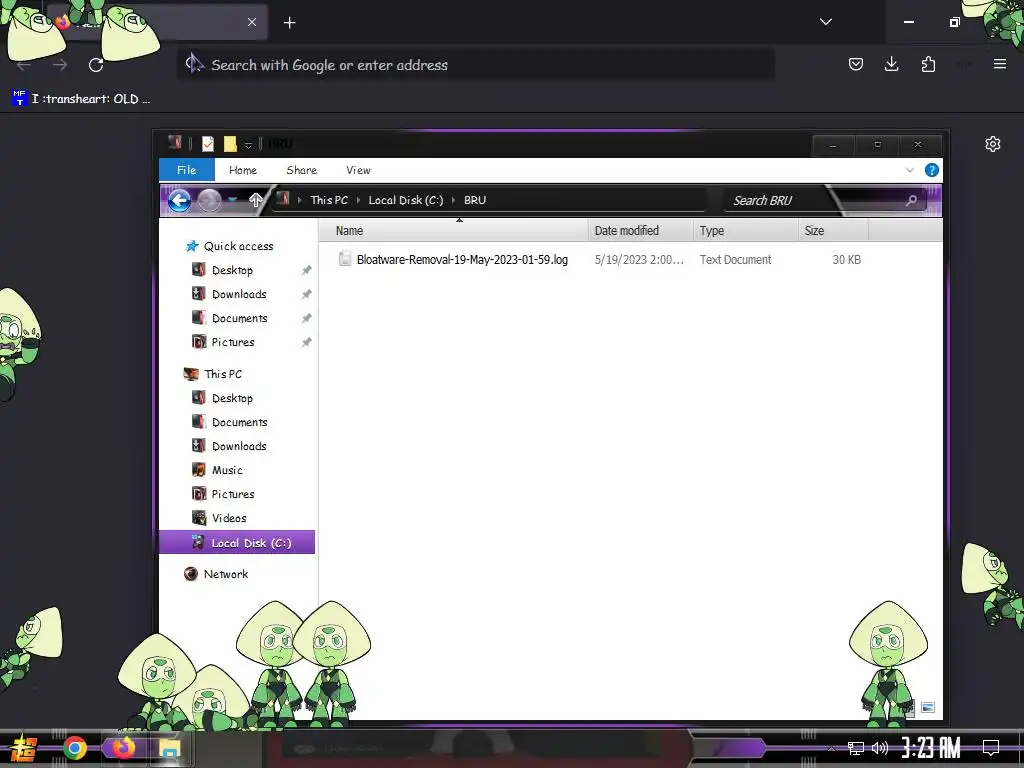Image resolution: width=1024 pixels, height=768 pixels.
Task: Click the log file's document icon
Action: (x=345, y=259)
